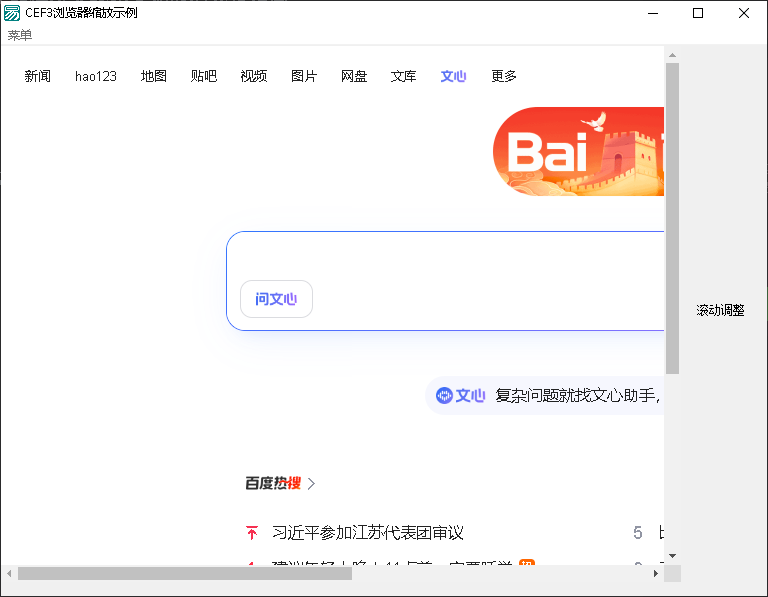Go to hao123 link
Screen dimensions: 768x597
tap(96, 76)
